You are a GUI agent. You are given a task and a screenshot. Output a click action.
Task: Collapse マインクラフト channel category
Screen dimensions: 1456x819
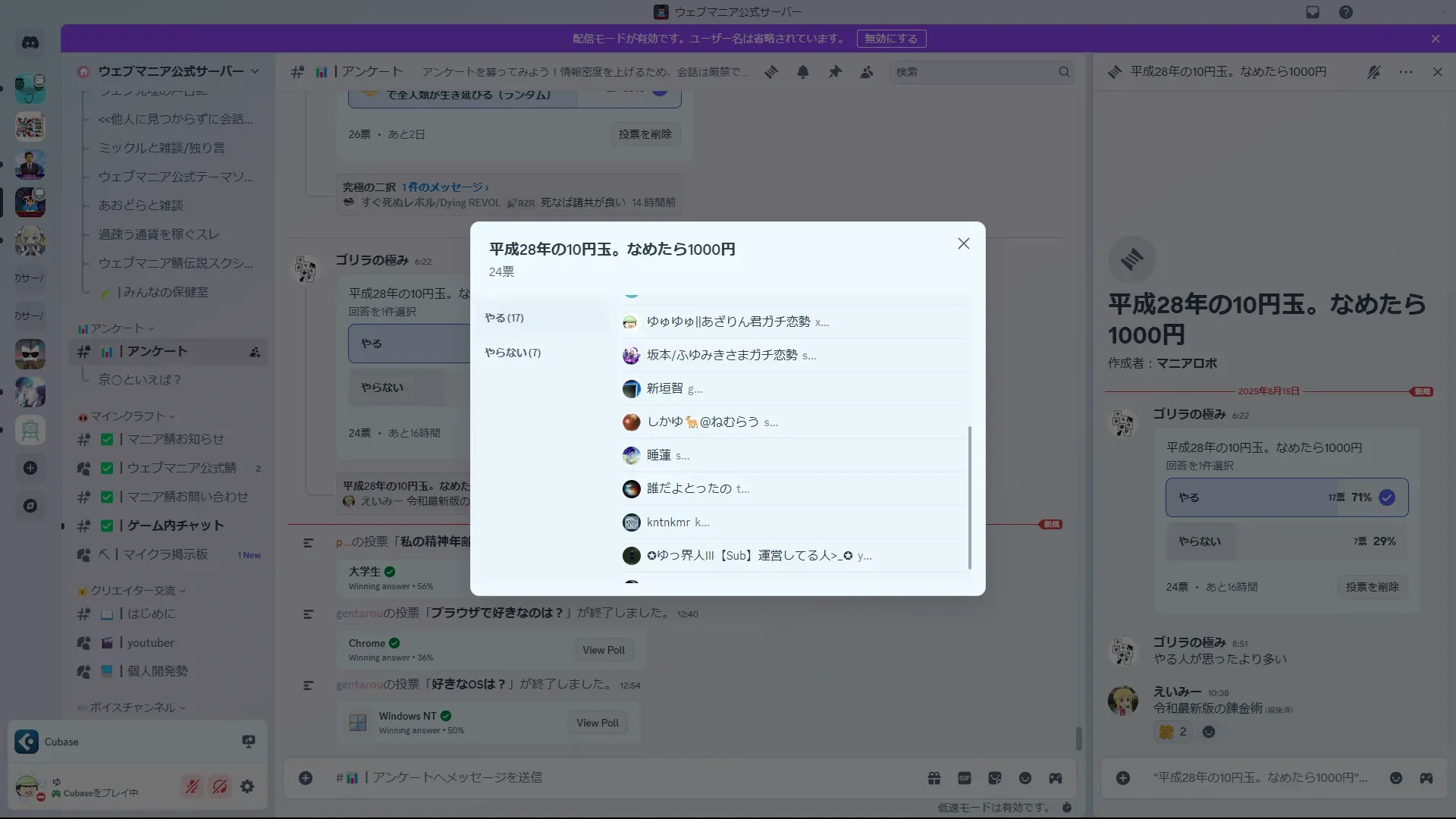(x=127, y=416)
